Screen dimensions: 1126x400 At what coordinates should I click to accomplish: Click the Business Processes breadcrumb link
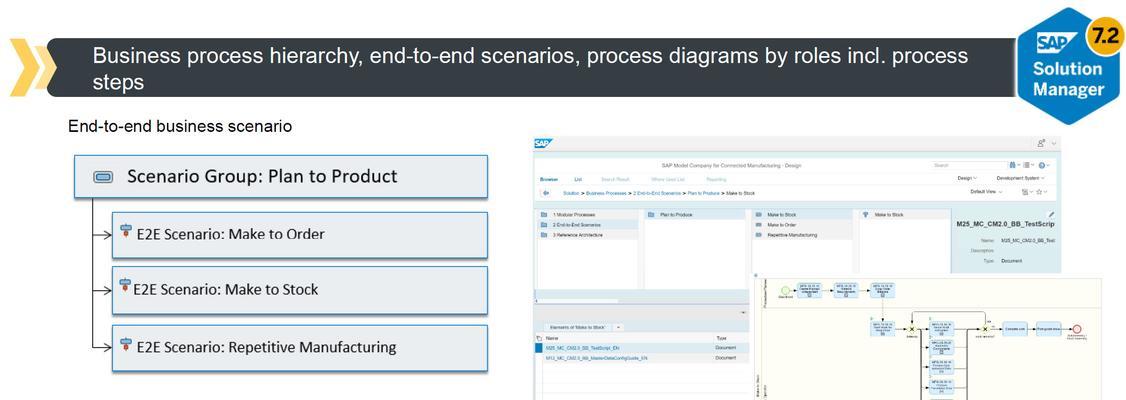click(x=605, y=193)
